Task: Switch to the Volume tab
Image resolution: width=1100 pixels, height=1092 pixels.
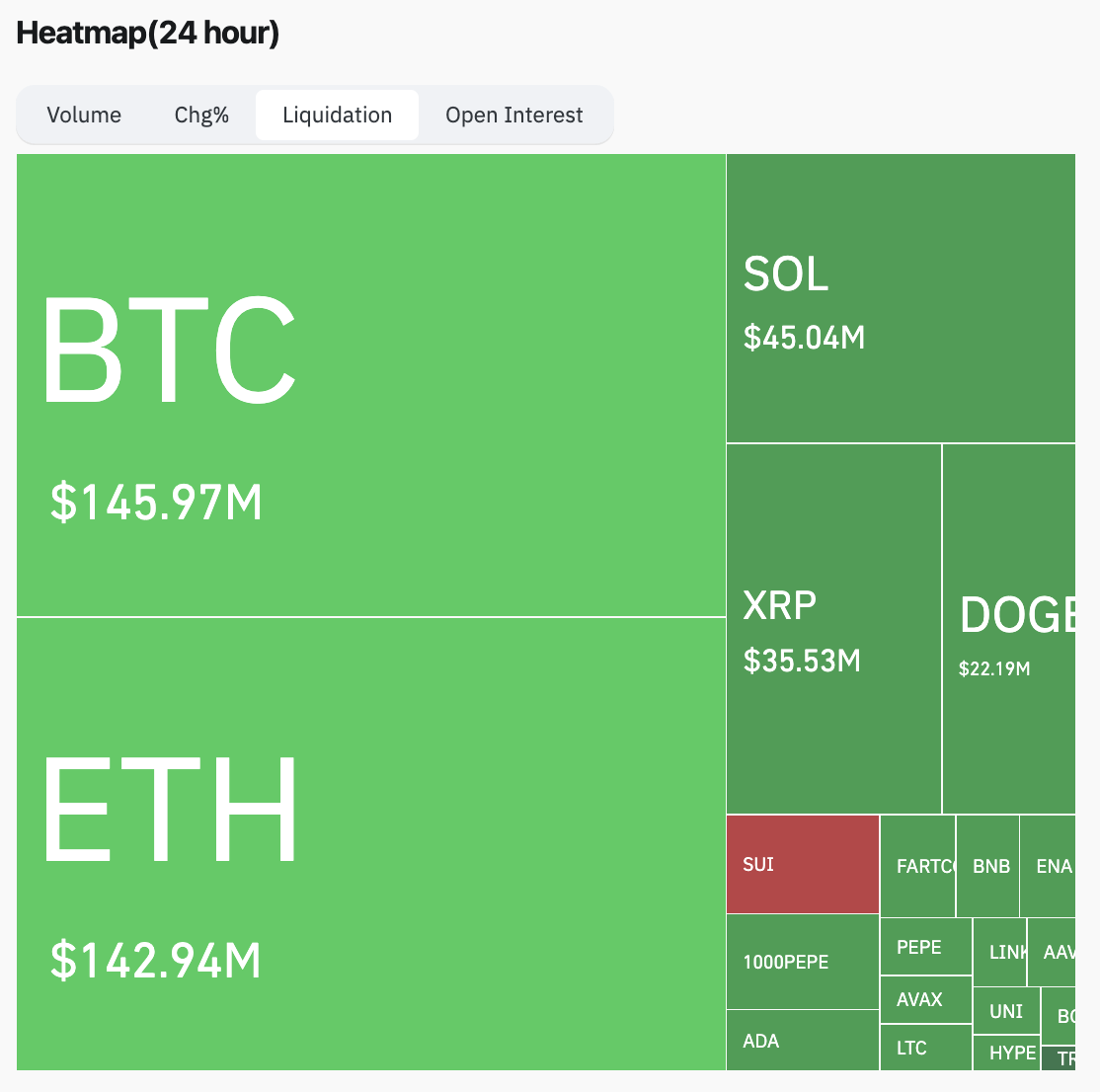Action: 84,116
